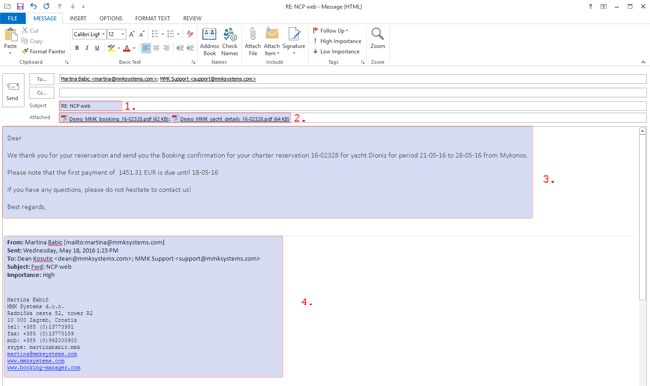Activate the Format Painter
The width and height of the screenshot is (650, 386).
point(44,51)
